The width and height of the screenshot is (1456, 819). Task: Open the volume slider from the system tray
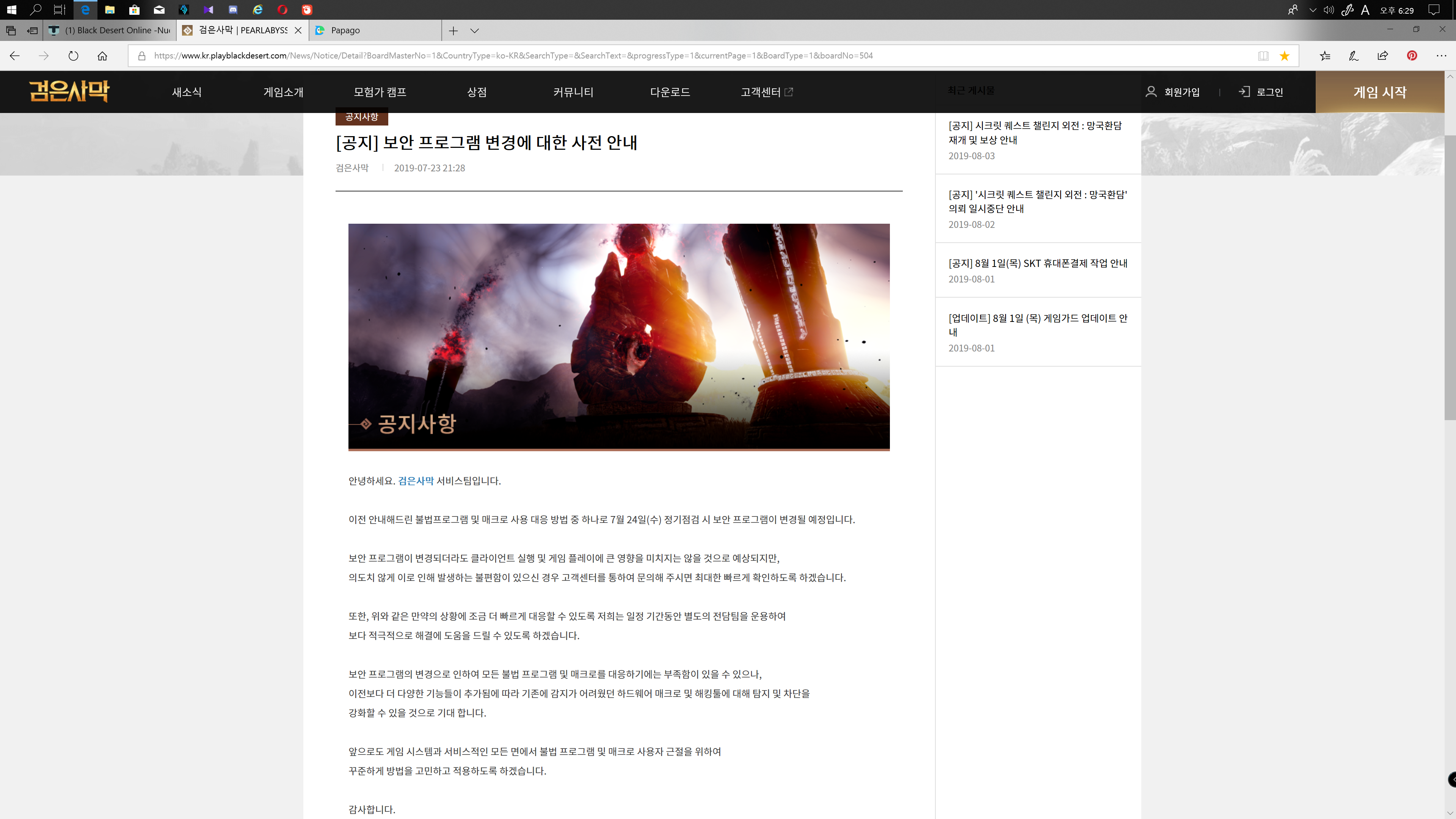[x=1328, y=9]
